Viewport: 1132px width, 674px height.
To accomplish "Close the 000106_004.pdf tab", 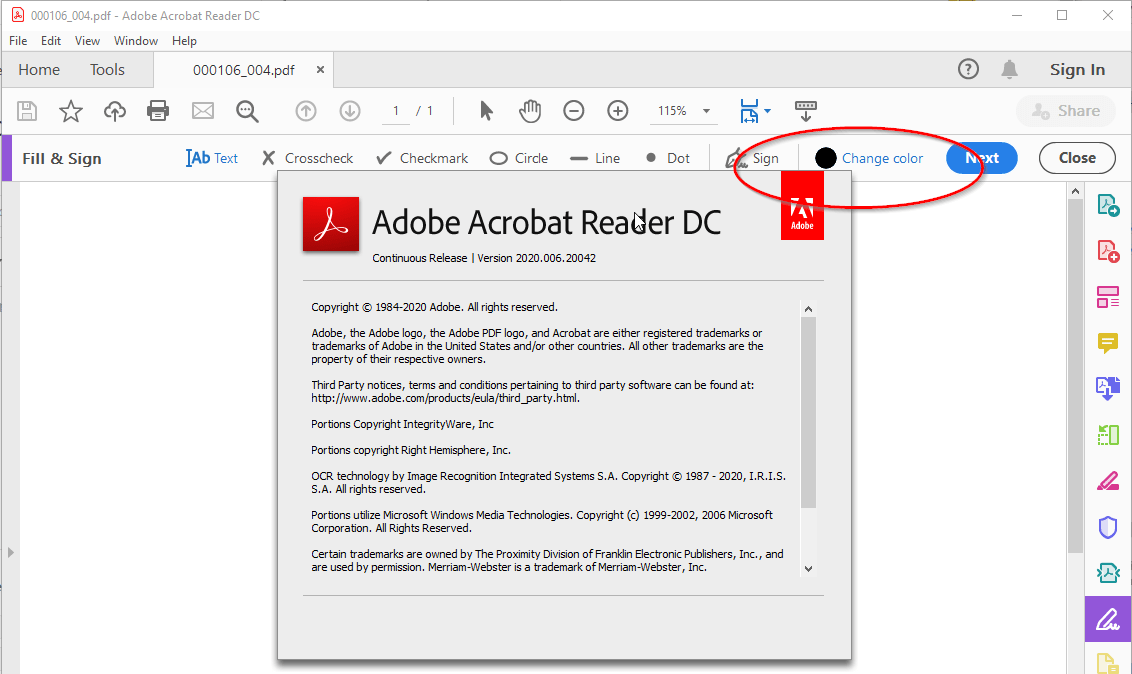I will (321, 69).
